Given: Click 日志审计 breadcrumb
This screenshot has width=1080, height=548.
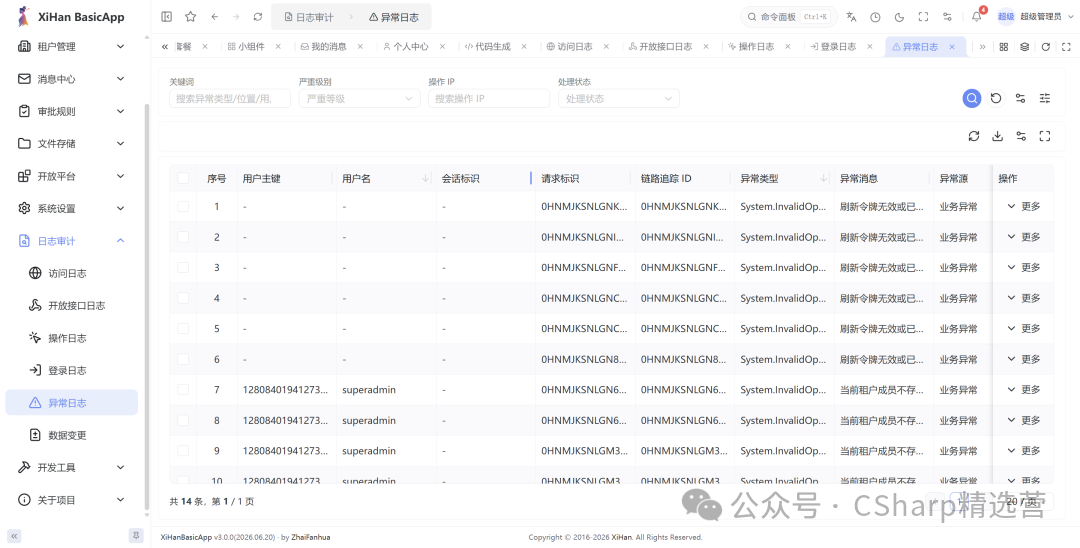Looking at the screenshot, I should tap(309, 17).
